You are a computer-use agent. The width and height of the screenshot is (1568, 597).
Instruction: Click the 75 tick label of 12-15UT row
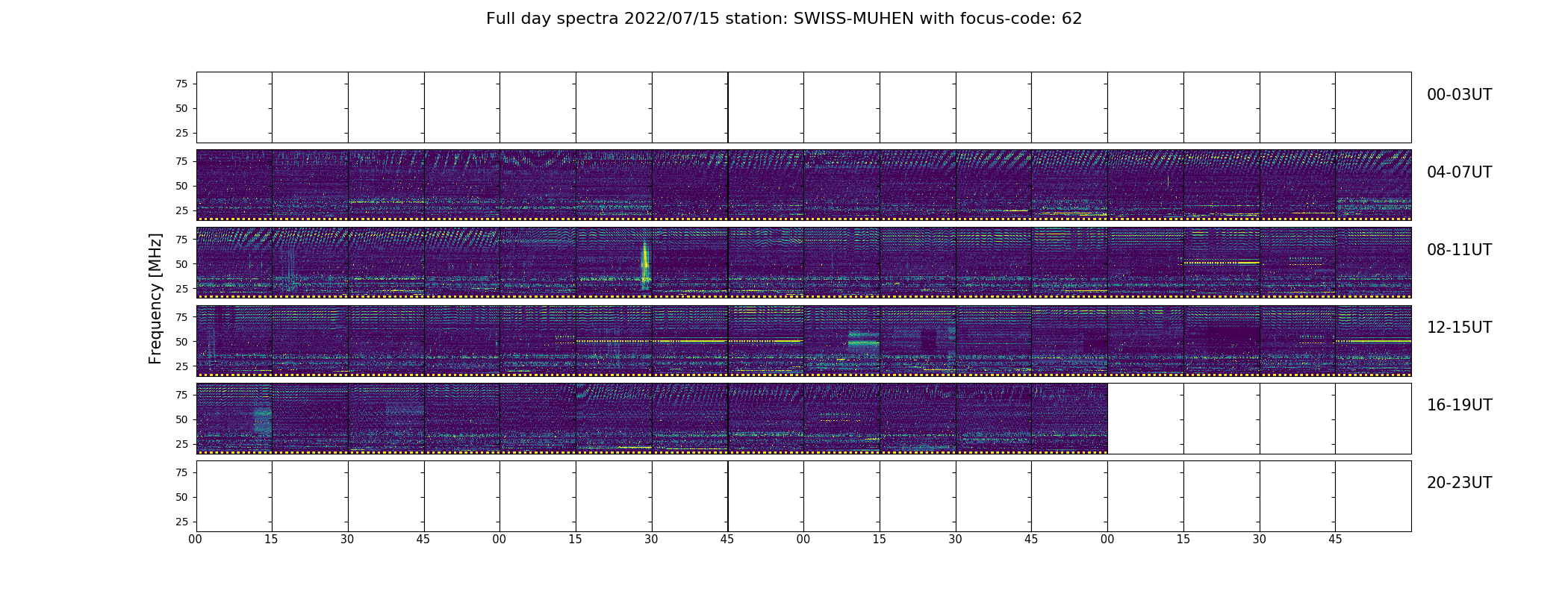pos(181,317)
